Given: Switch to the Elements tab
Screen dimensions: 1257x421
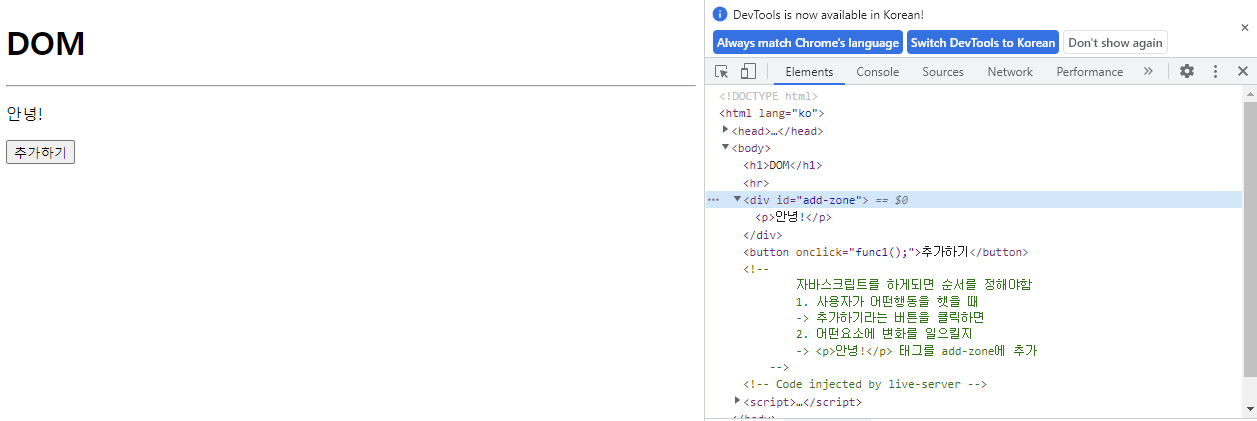Looking at the screenshot, I should point(809,71).
